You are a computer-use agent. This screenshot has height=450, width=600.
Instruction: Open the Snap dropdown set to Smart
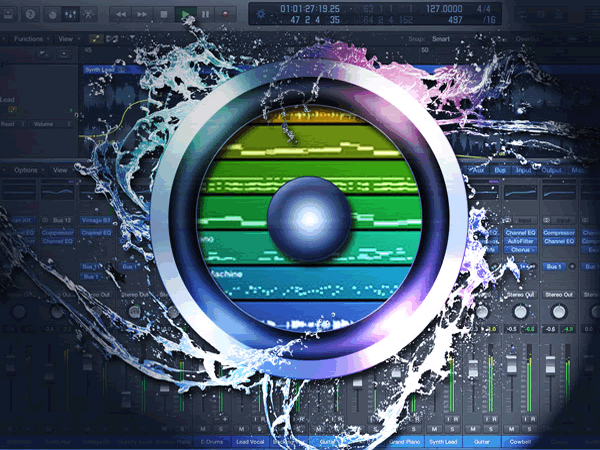441,39
